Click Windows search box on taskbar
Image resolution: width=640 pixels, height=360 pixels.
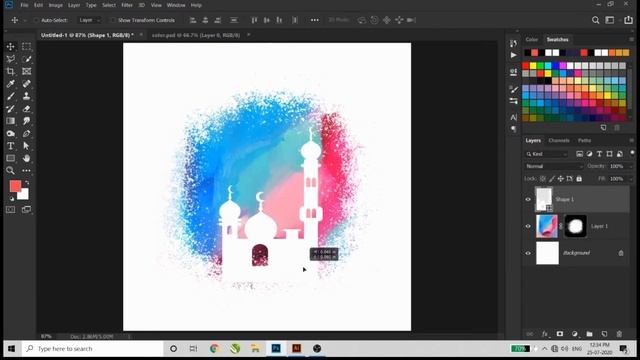coord(93,349)
